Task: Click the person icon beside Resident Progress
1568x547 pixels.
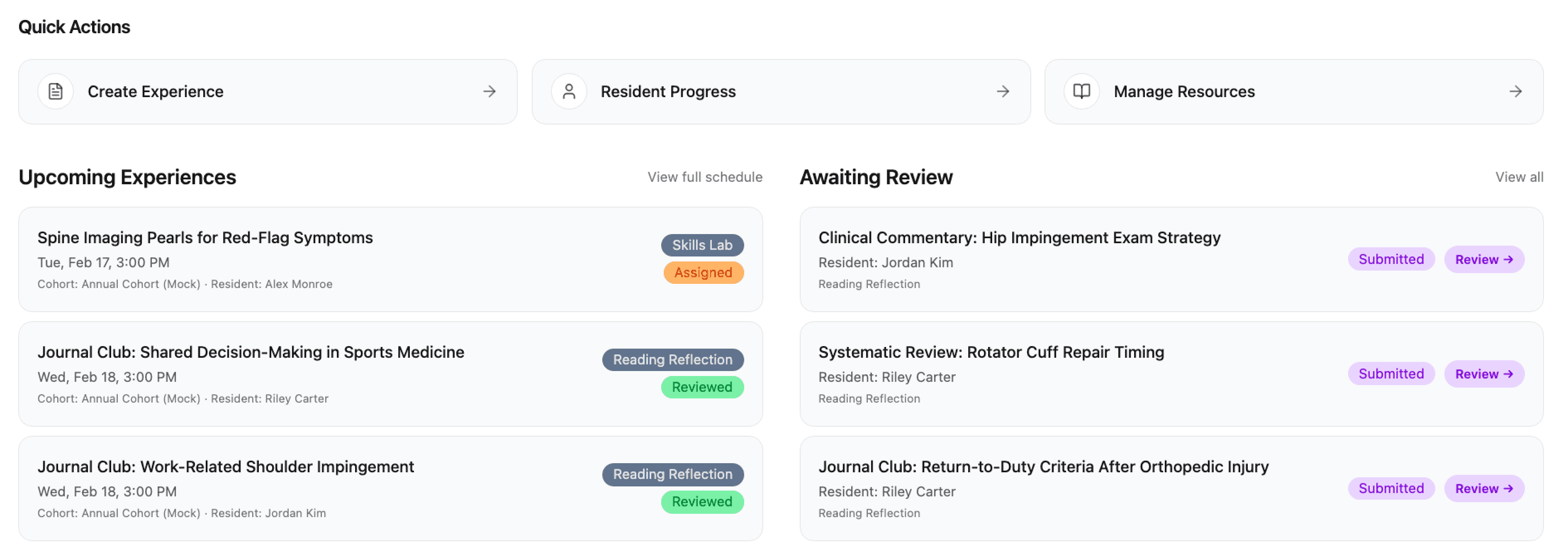Action: point(569,91)
